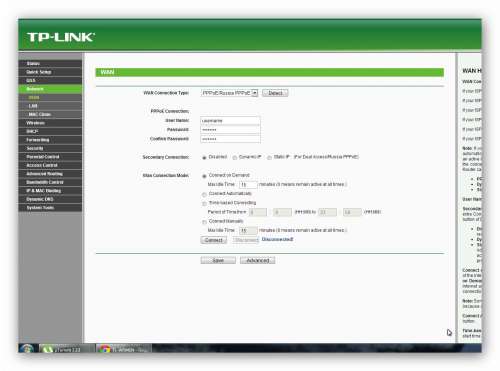Click Max Idle Time field under Connect on Demand

[248, 185]
